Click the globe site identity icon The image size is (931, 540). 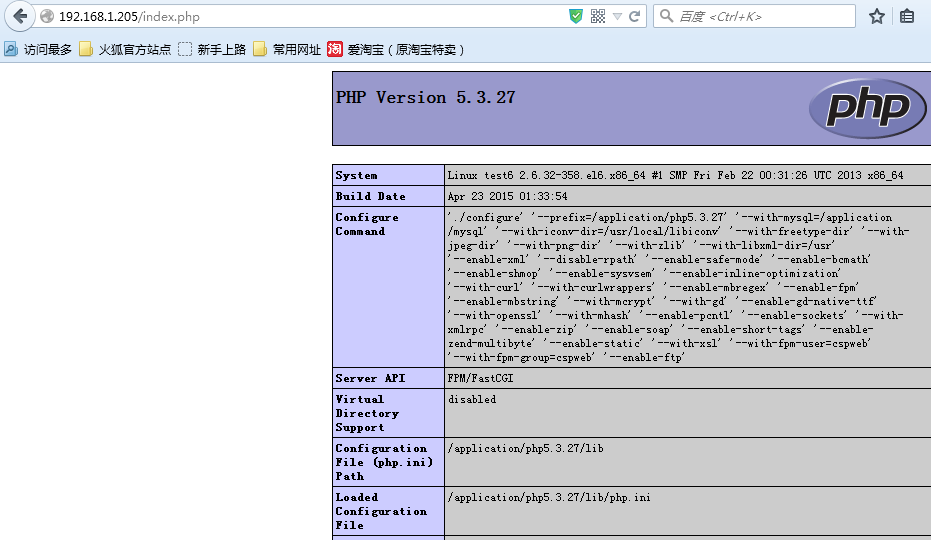[x=46, y=16]
